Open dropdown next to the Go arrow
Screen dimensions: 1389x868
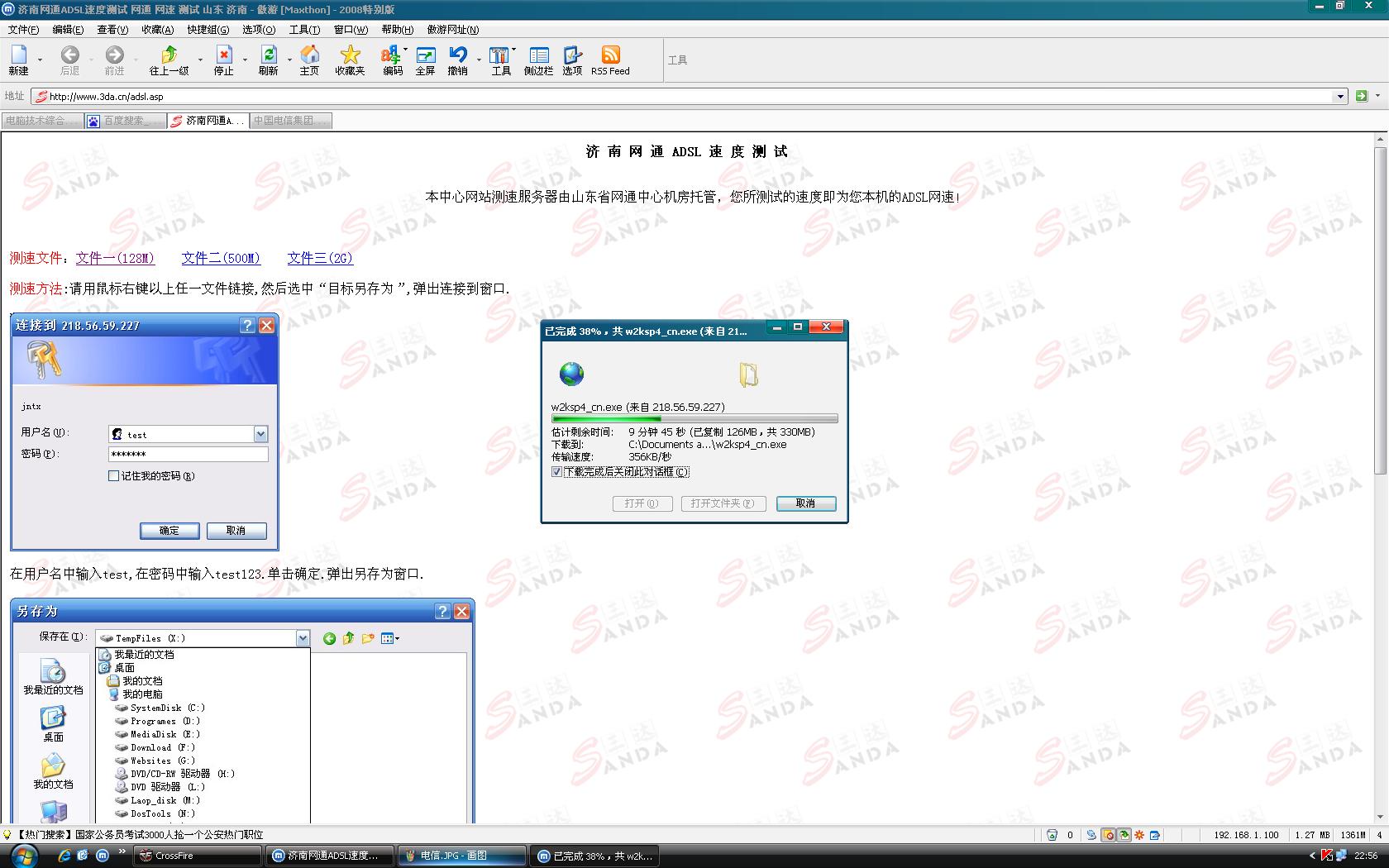pyautogui.click(x=1377, y=96)
